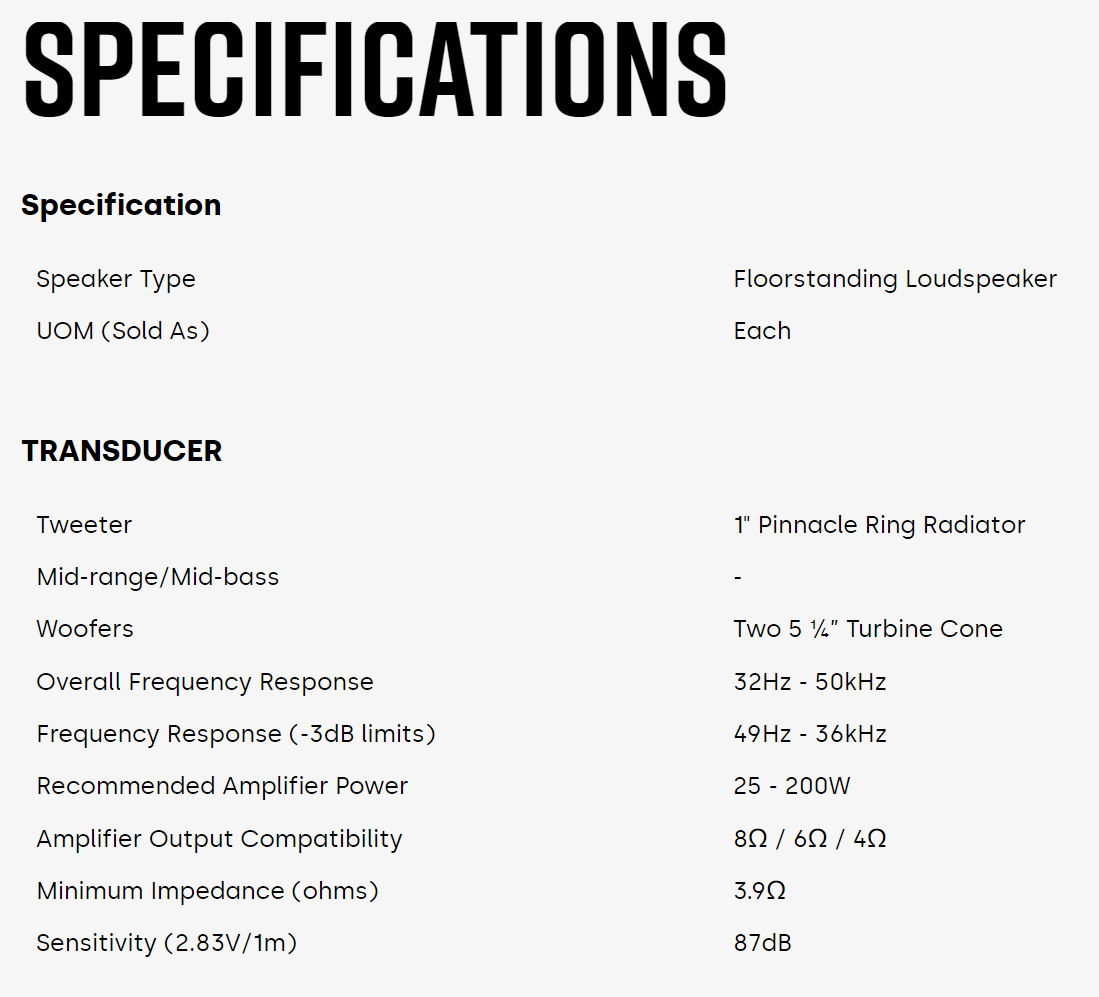Image resolution: width=1099 pixels, height=997 pixels.
Task: Click the 87dB sensitivity value
Action: [x=763, y=943]
